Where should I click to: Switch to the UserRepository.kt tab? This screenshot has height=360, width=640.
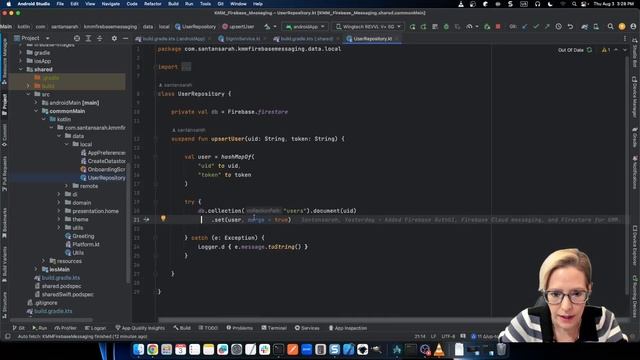pos(372,39)
